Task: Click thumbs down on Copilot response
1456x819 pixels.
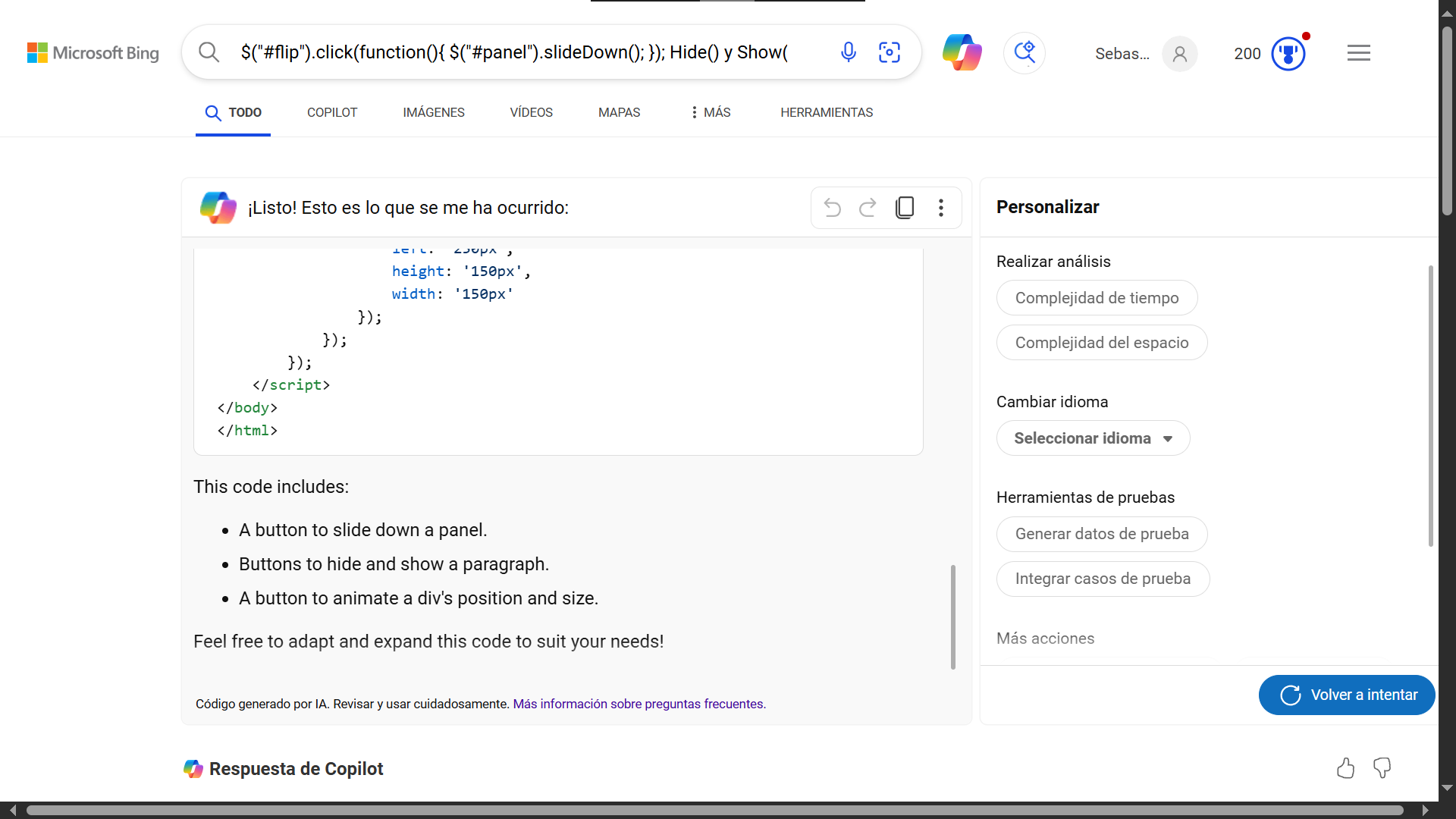Action: (x=1382, y=768)
